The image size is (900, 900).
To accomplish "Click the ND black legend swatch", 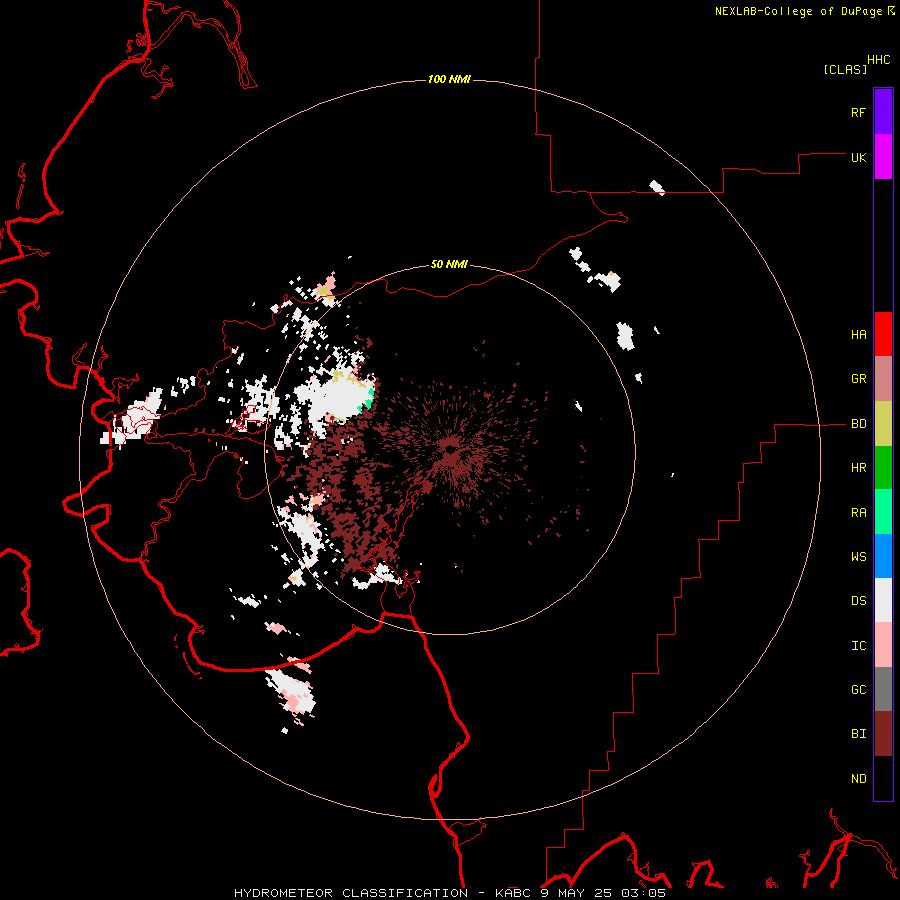I will click(x=883, y=778).
